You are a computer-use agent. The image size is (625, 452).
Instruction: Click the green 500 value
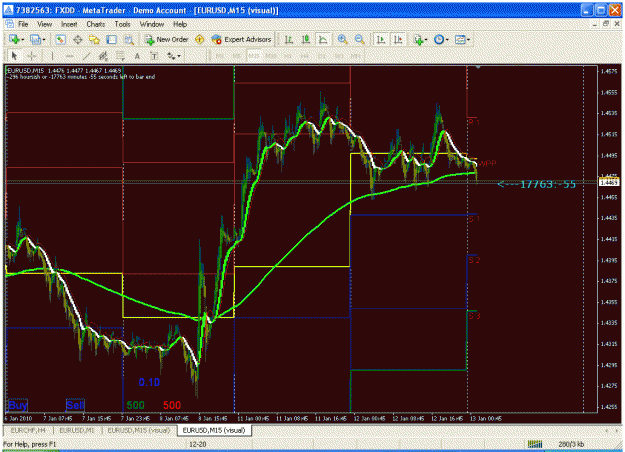click(136, 405)
